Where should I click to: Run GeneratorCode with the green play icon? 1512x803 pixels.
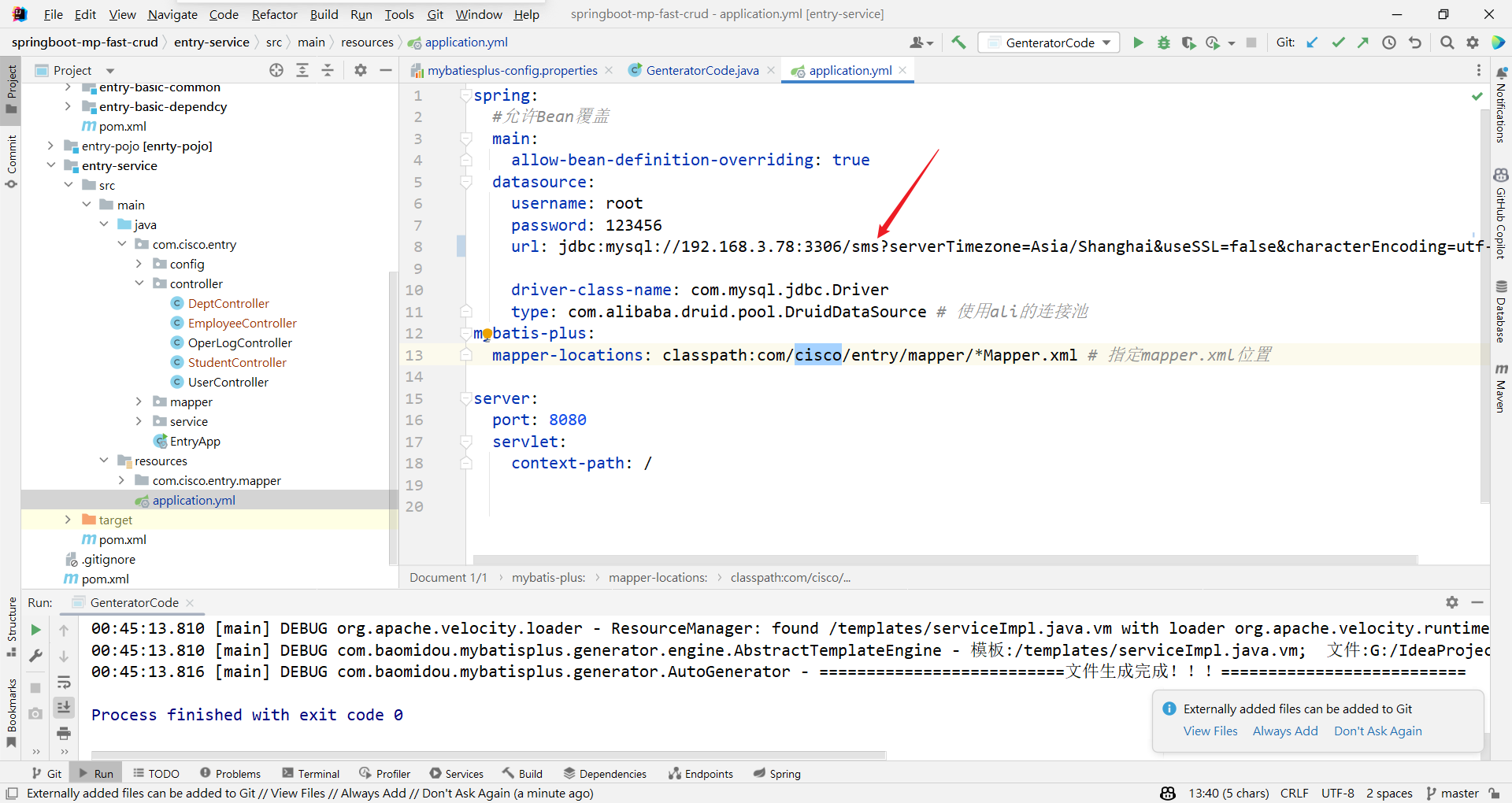[x=1138, y=43]
